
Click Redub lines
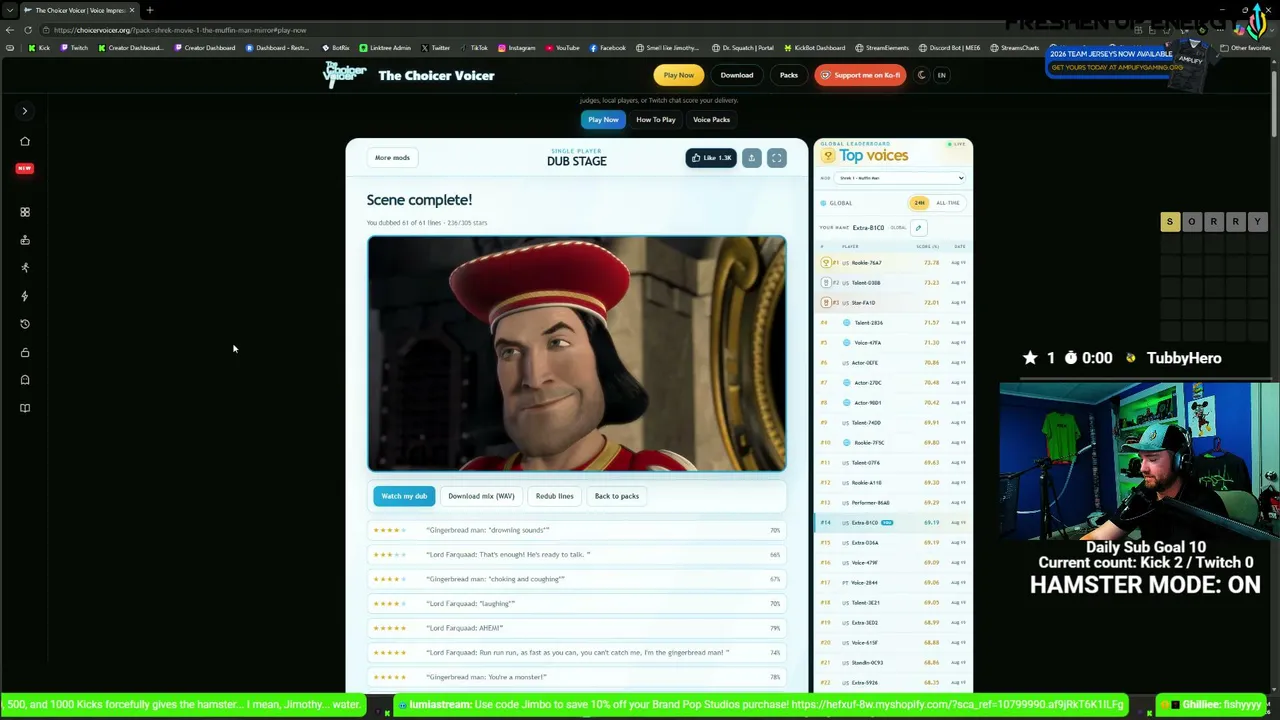[554, 496]
